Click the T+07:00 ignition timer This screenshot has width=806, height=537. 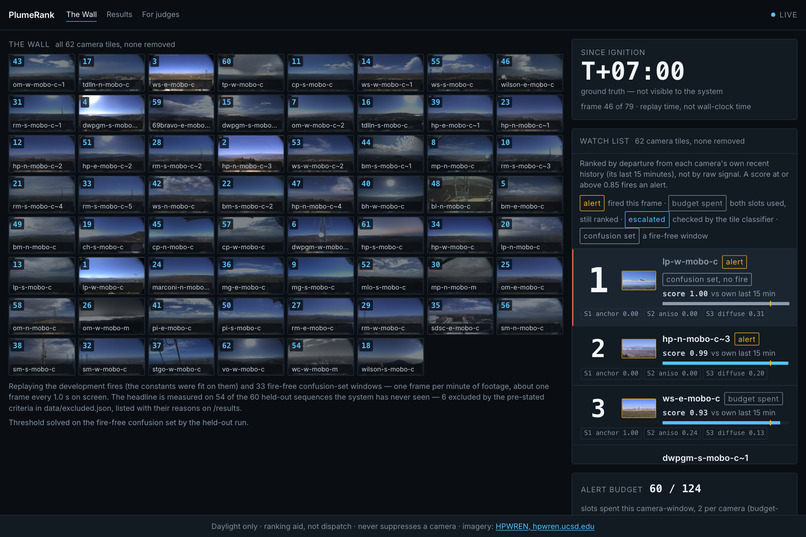coord(632,71)
